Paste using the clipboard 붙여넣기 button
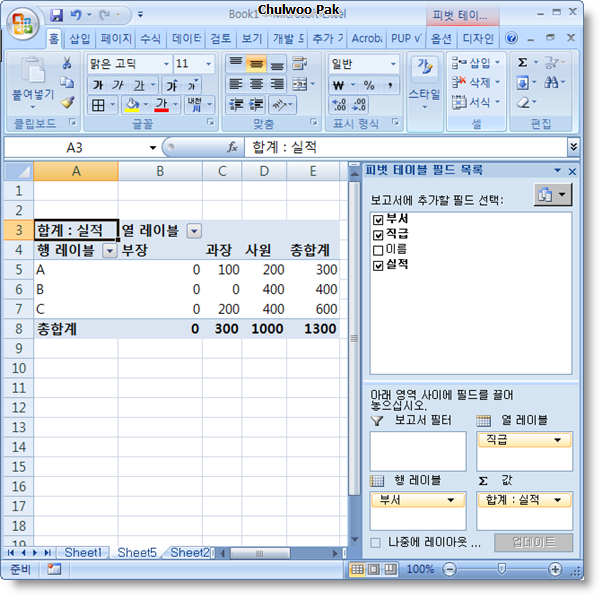The width and height of the screenshot is (600, 596). pos(33,84)
